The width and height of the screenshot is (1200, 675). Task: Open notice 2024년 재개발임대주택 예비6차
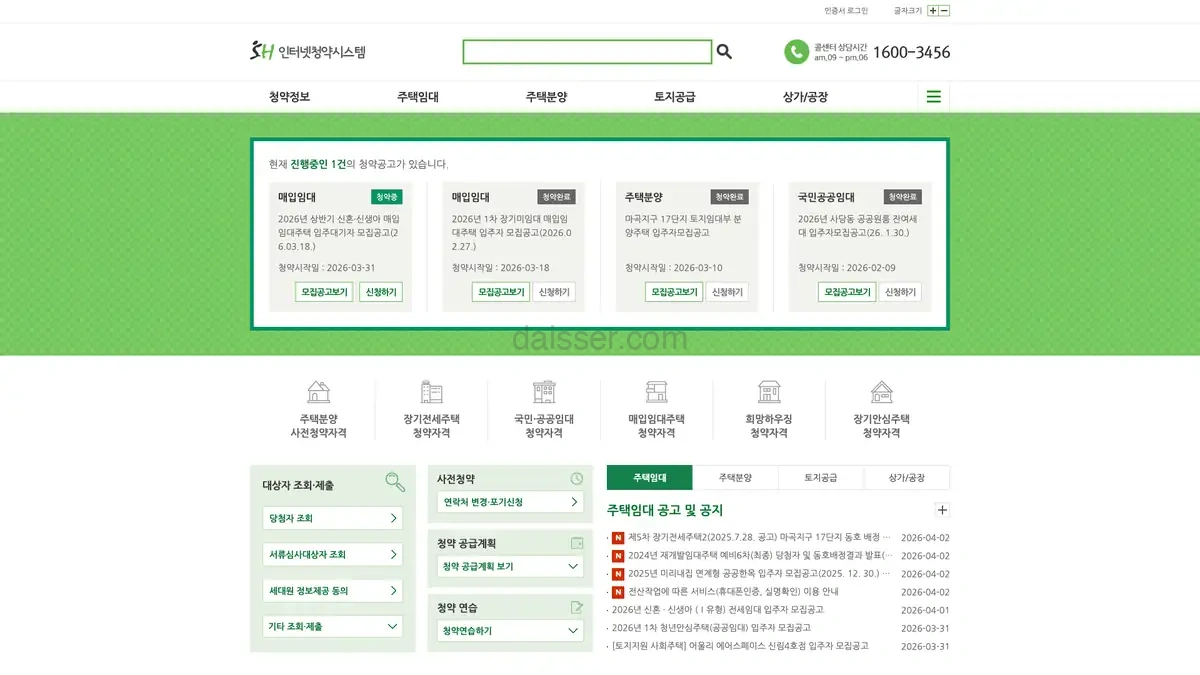point(759,556)
